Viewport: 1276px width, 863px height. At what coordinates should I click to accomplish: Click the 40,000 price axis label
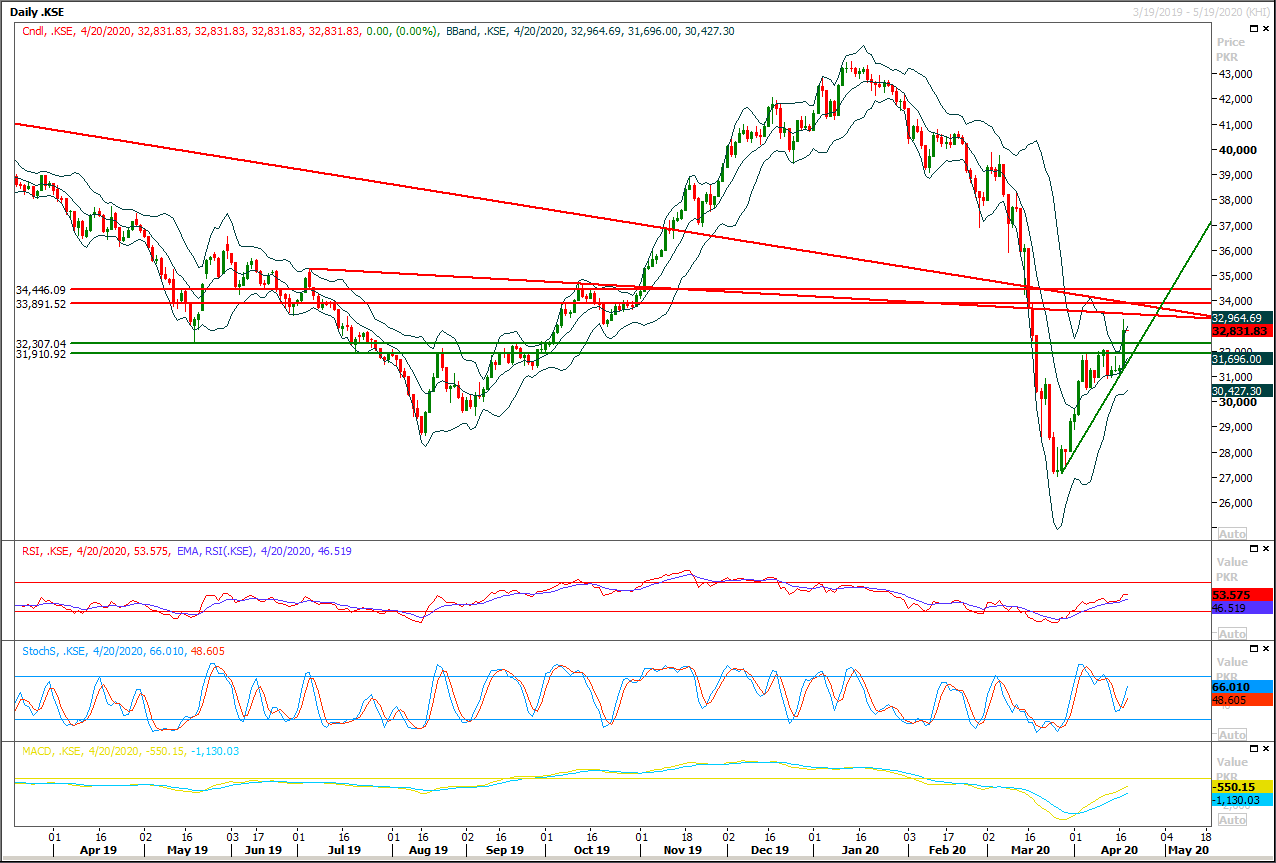1237,150
